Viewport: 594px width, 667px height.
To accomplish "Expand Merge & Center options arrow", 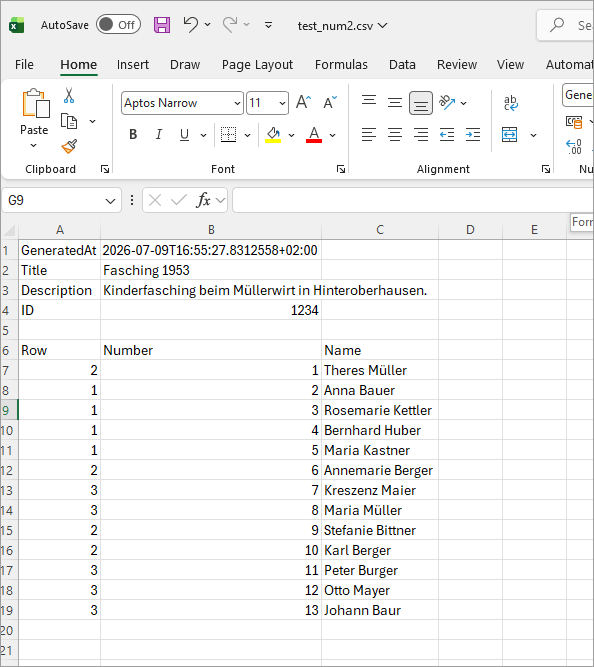I will click(x=533, y=136).
